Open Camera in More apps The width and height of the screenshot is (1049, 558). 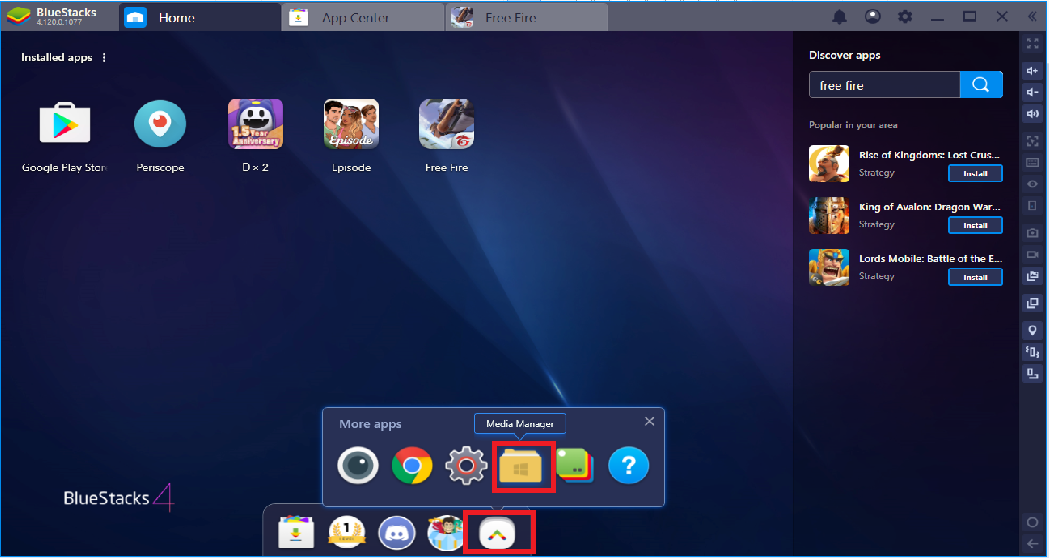[x=358, y=465]
